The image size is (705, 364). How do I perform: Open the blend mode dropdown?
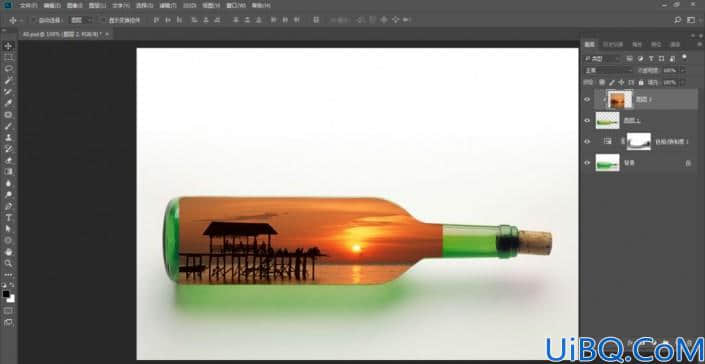pos(608,71)
